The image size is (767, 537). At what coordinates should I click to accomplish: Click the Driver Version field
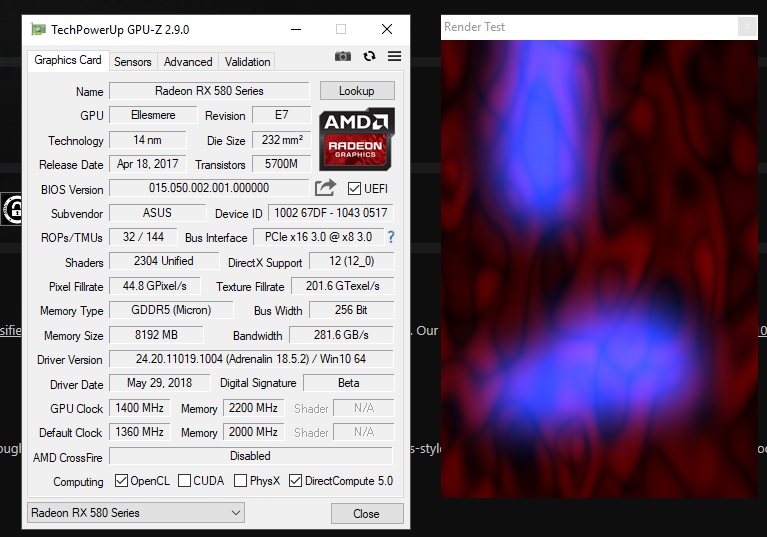[251, 359]
